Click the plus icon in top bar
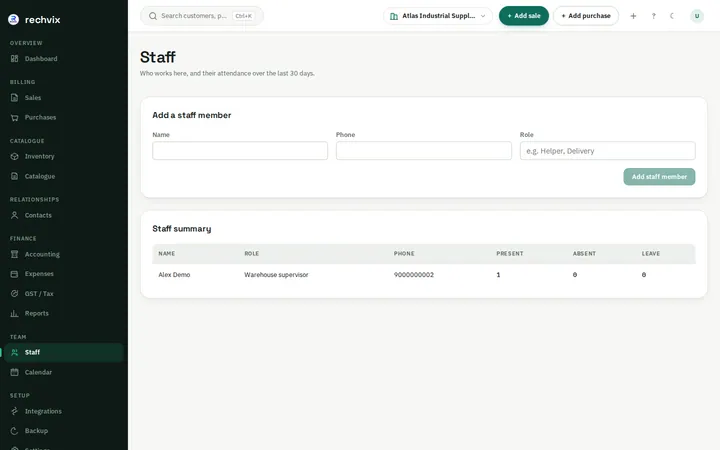 tap(633, 16)
